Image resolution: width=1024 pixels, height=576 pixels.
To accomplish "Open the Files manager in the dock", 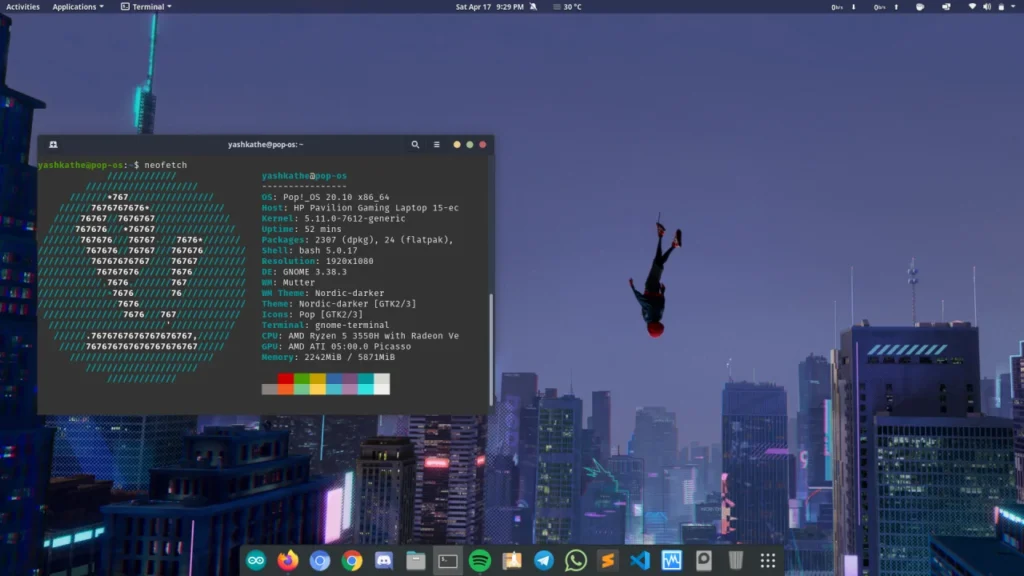I will pyautogui.click(x=416, y=560).
